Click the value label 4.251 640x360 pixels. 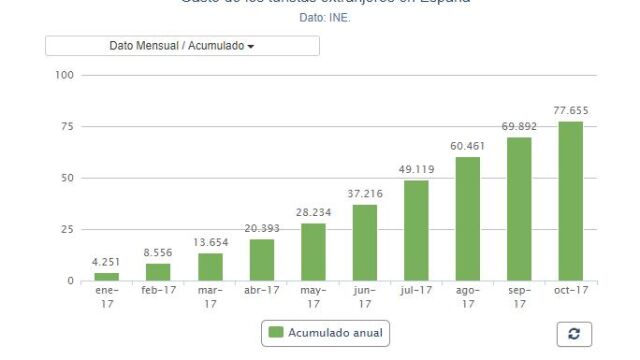pos(106,262)
